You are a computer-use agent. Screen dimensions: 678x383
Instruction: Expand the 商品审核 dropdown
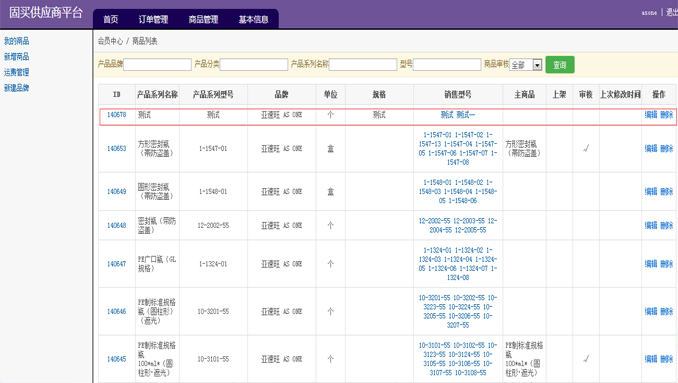coord(526,65)
